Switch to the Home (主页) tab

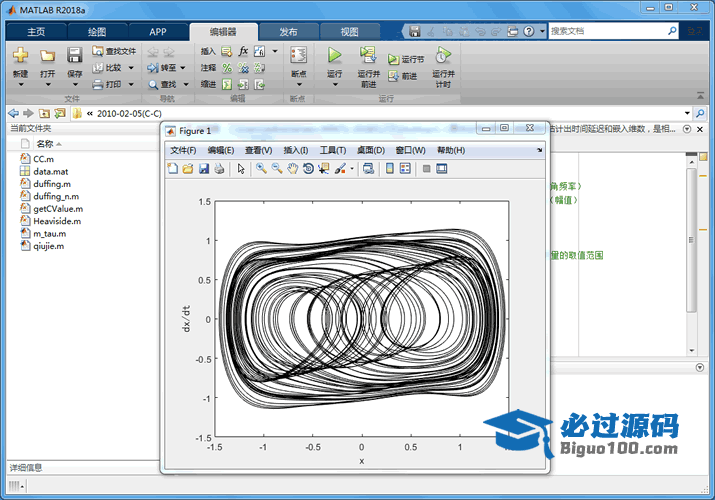pyautogui.click(x=36, y=32)
